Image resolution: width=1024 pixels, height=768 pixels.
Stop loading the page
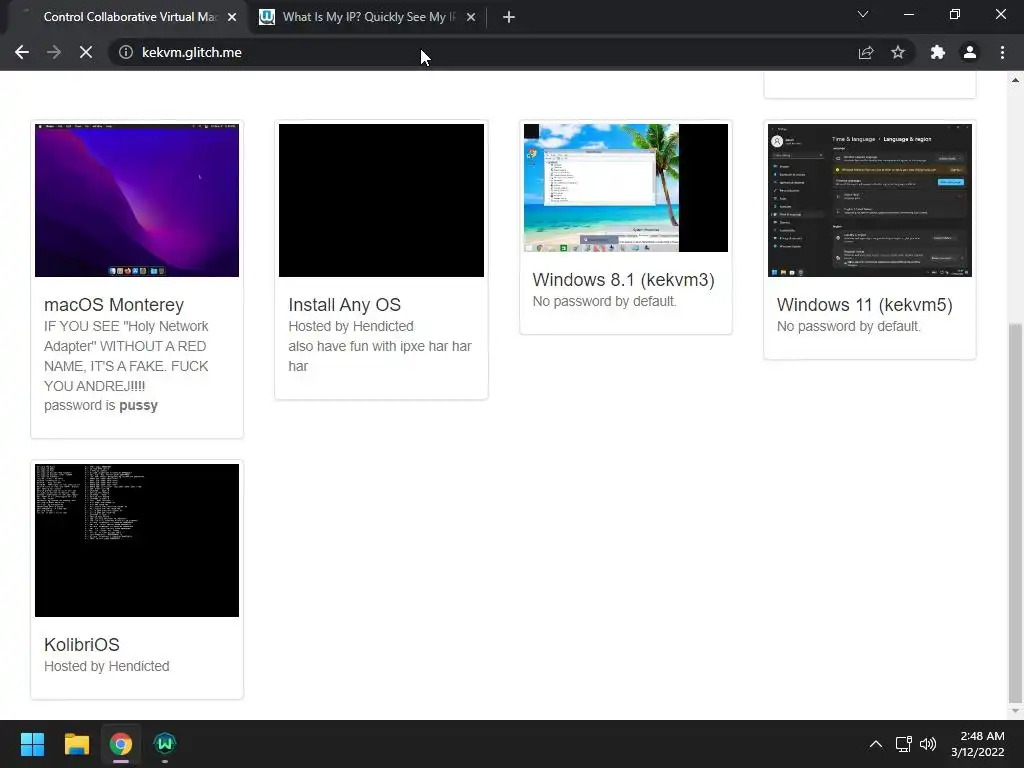point(86,52)
